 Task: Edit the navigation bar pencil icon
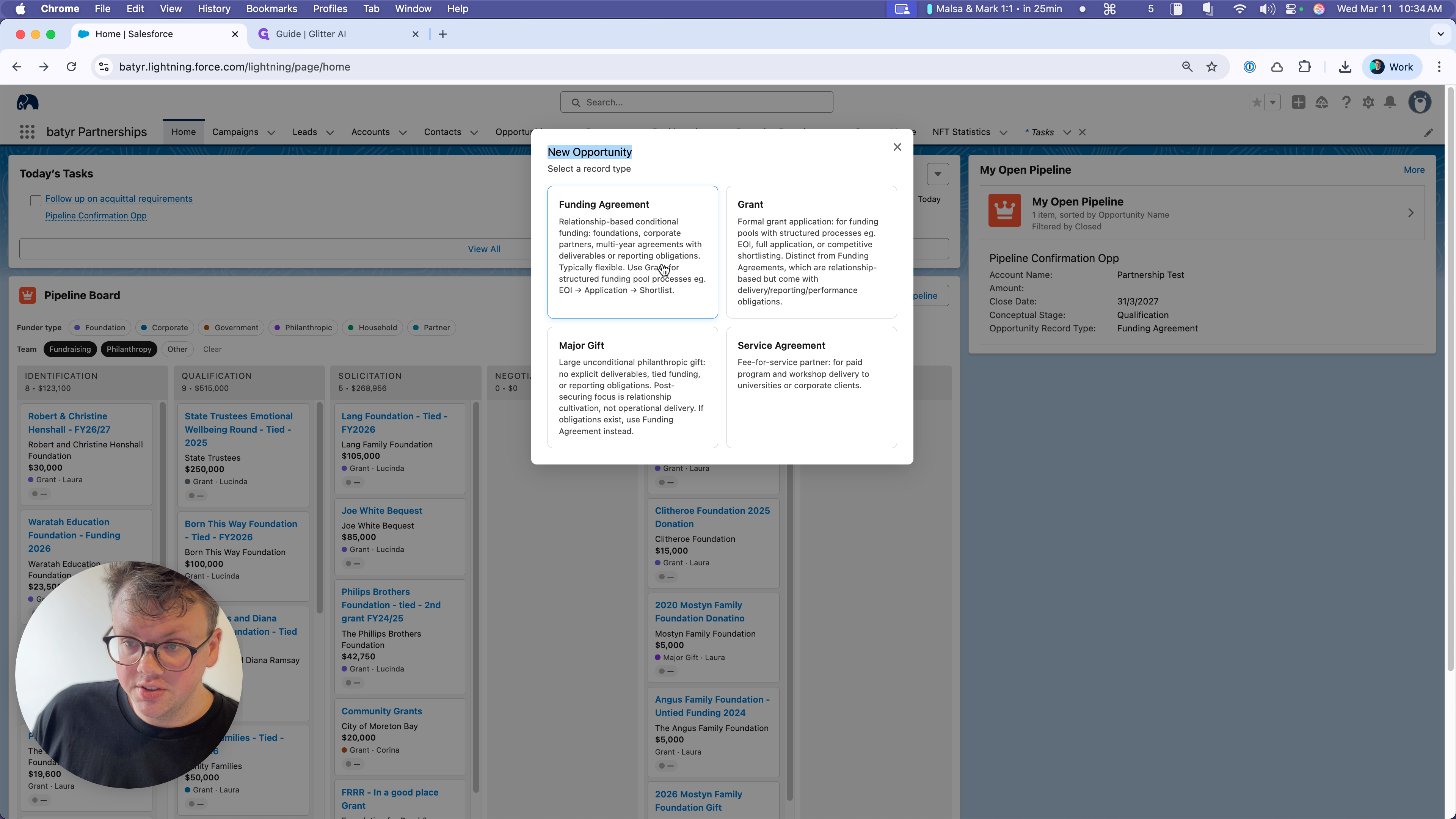tap(1428, 132)
